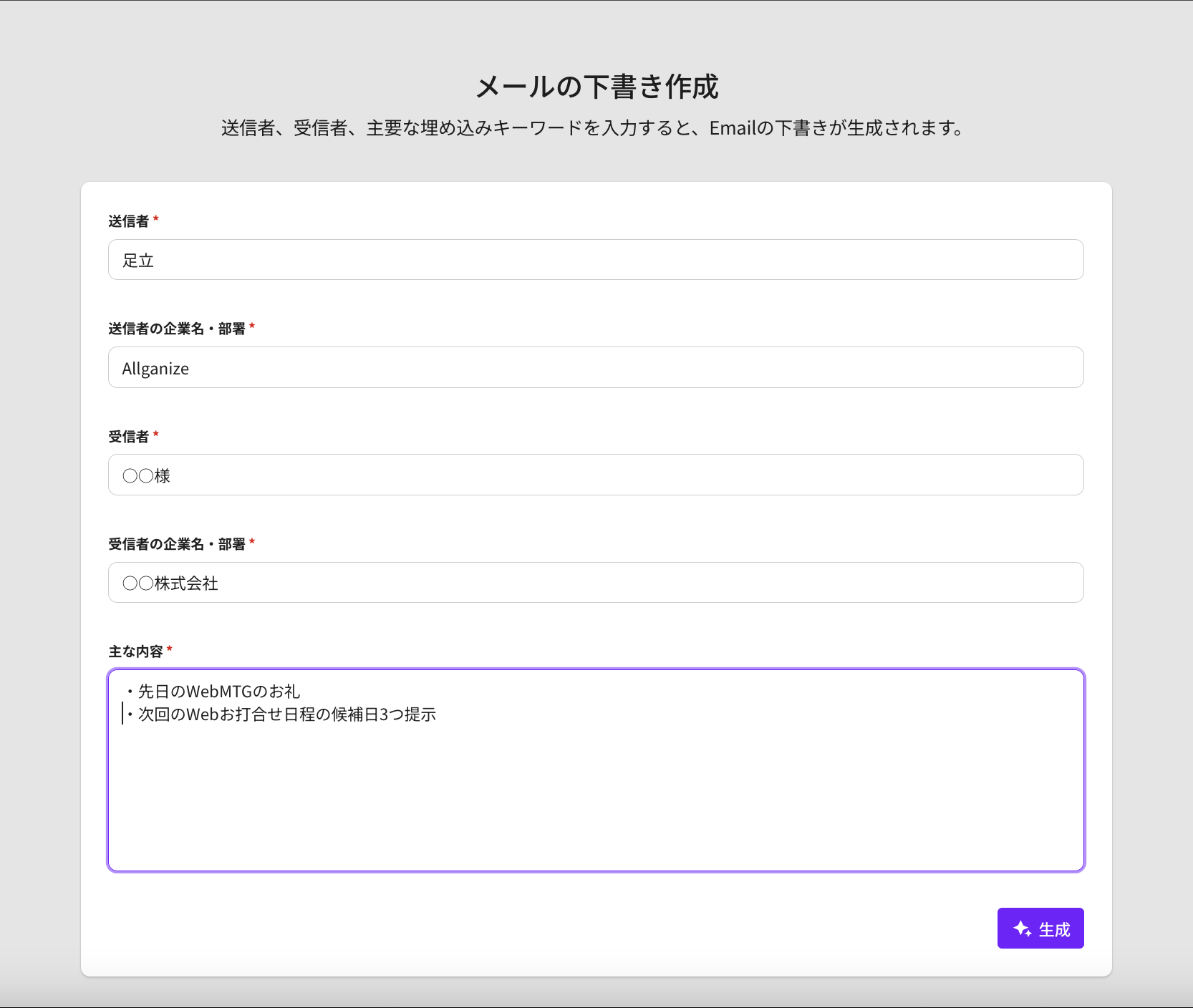Viewport: 1193px width, 1008px height.
Task: Focus the 送信者 field containing 足立
Action: [595, 260]
